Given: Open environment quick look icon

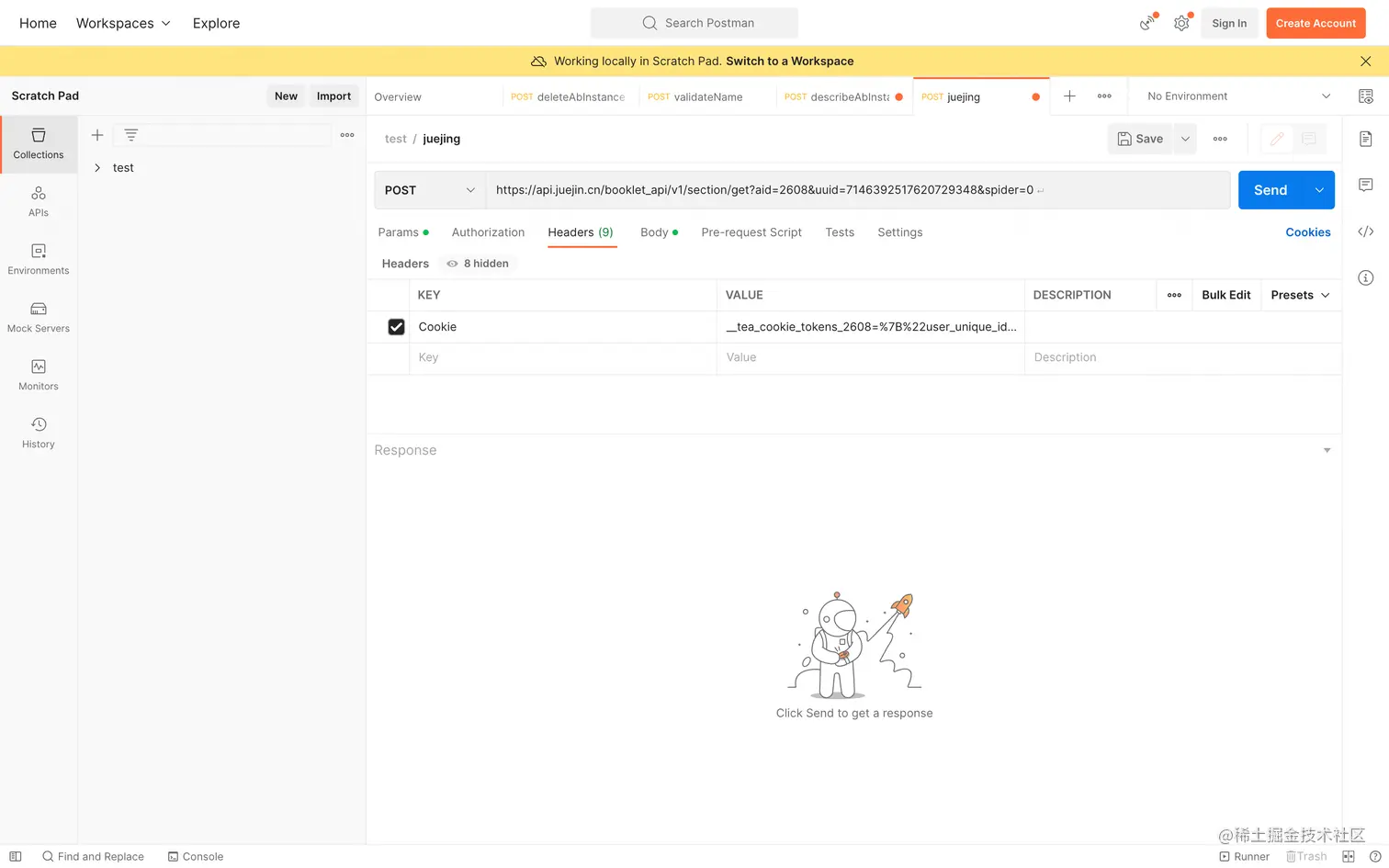Looking at the screenshot, I should tap(1366, 96).
